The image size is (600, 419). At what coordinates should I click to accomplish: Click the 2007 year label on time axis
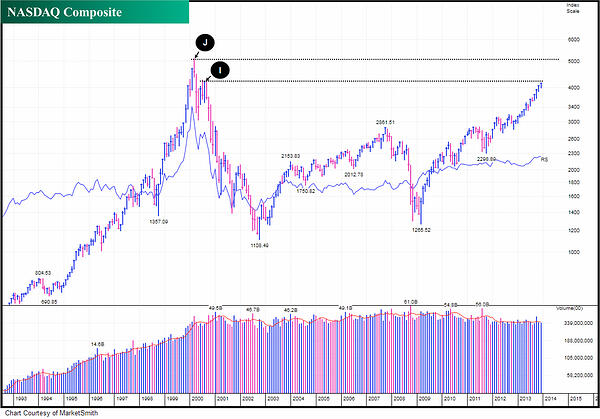[374, 399]
